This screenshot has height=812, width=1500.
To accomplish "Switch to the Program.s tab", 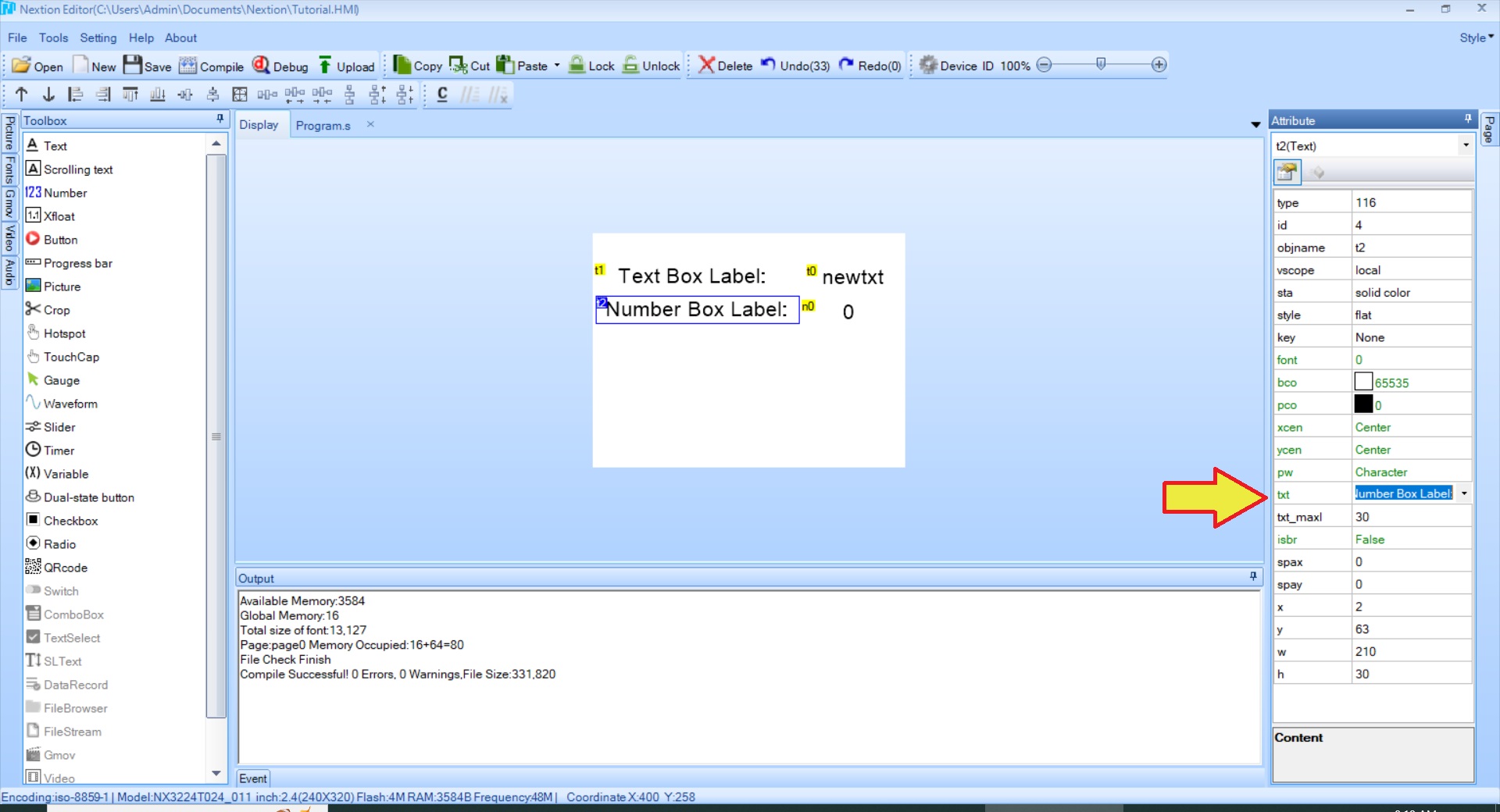I will point(323,126).
